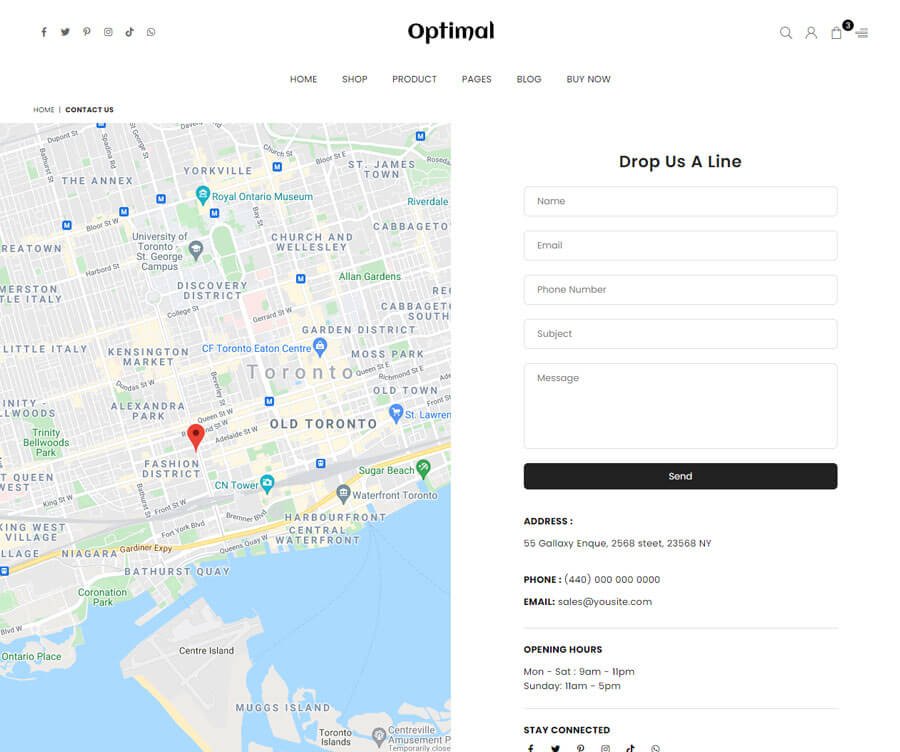
Task: Open the Twitter link in the header
Action: coord(65,32)
